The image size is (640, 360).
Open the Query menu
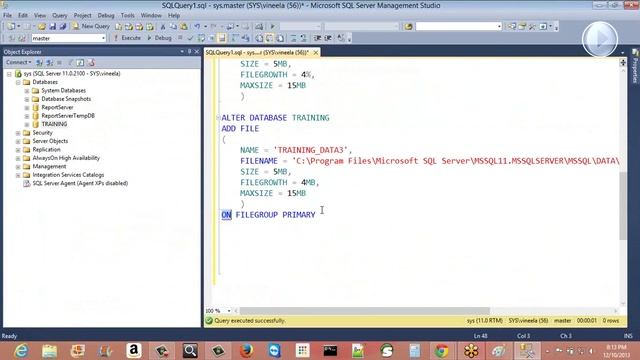point(60,16)
